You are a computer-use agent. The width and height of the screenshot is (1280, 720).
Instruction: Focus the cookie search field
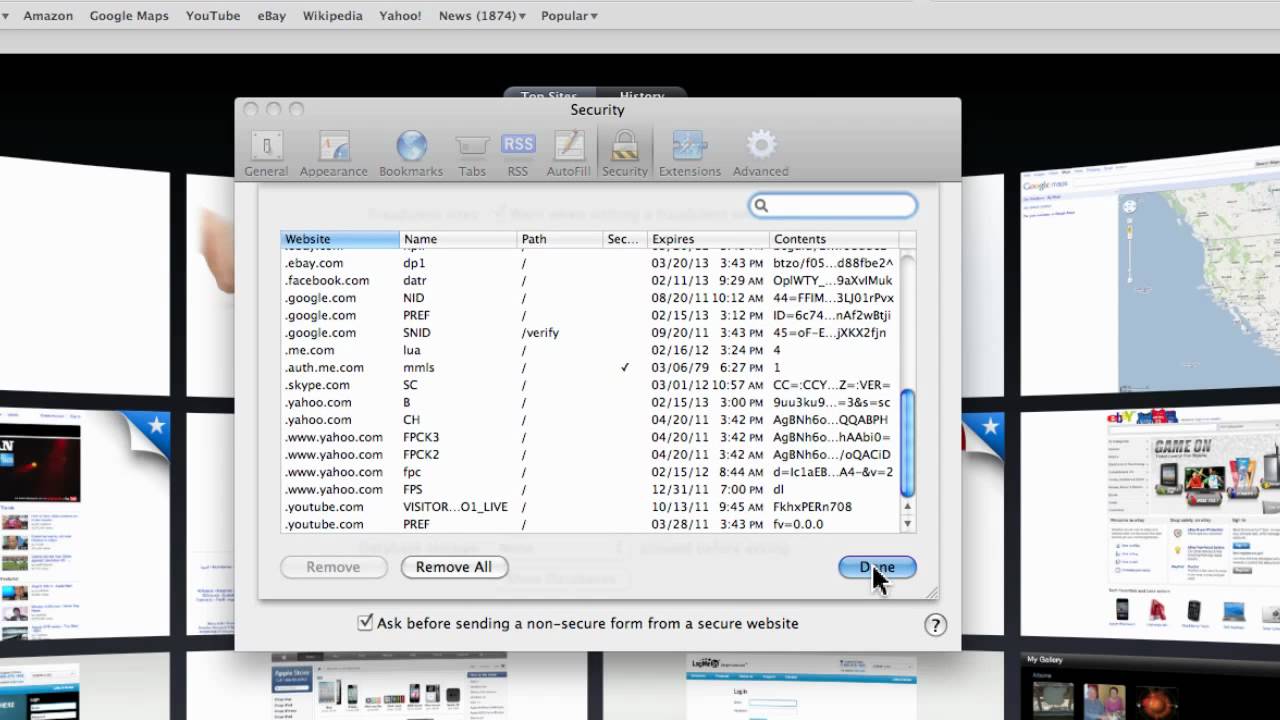coord(833,205)
